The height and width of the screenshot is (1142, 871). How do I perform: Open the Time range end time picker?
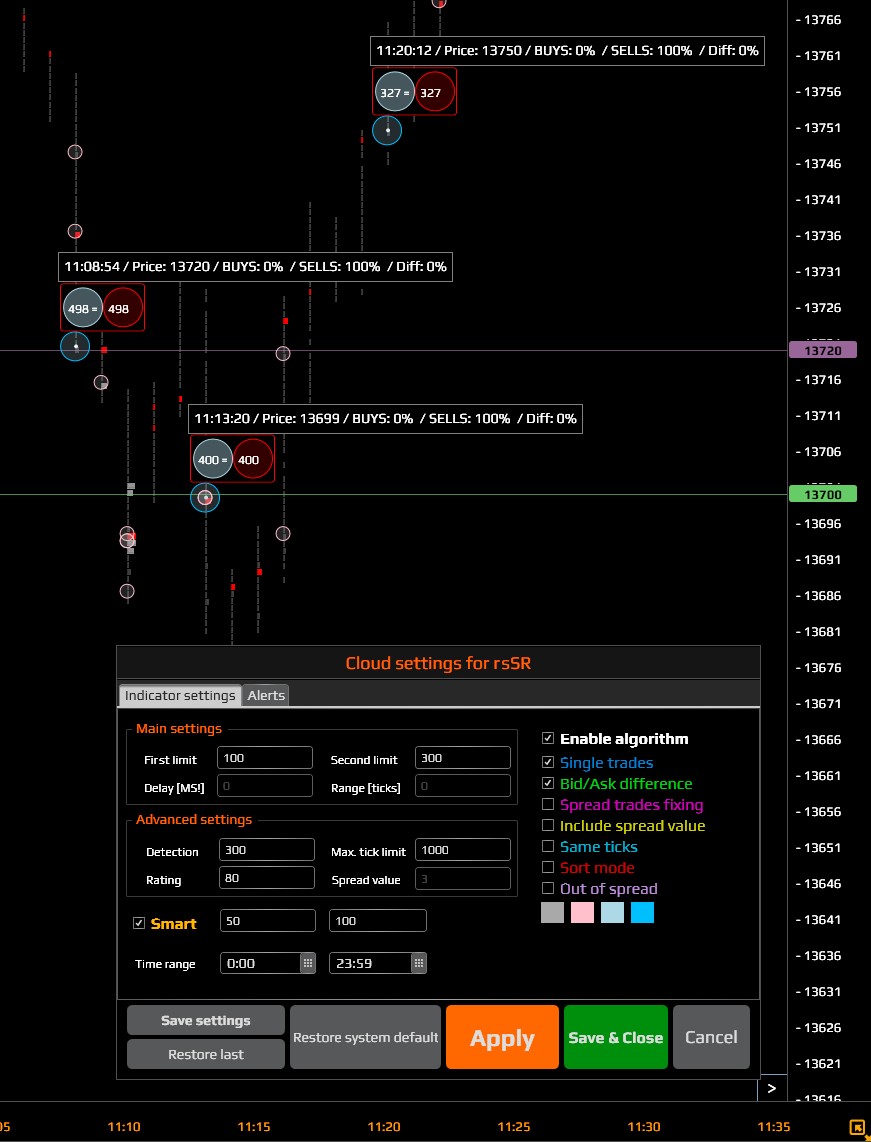pos(418,963)
